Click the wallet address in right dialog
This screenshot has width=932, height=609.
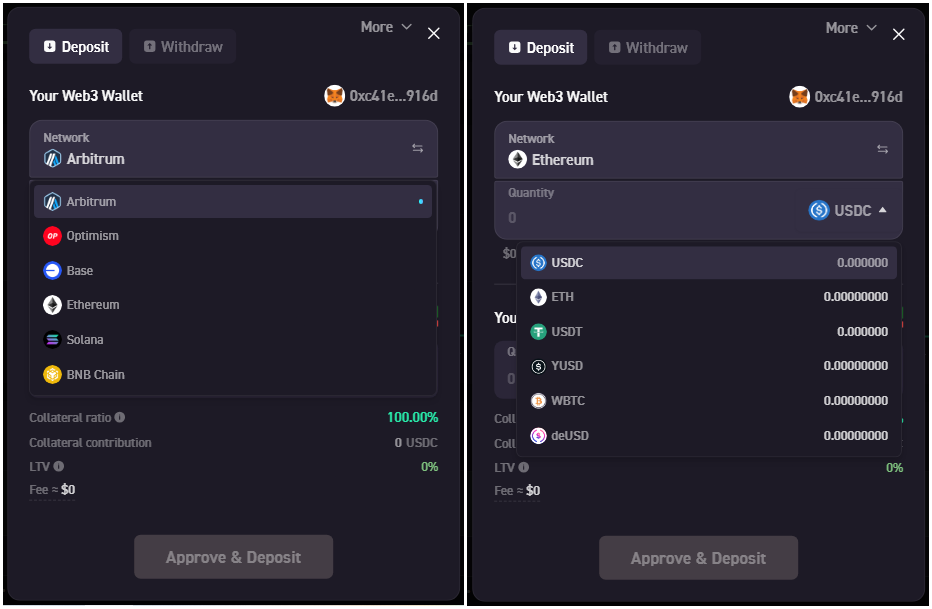pos(858,97)
